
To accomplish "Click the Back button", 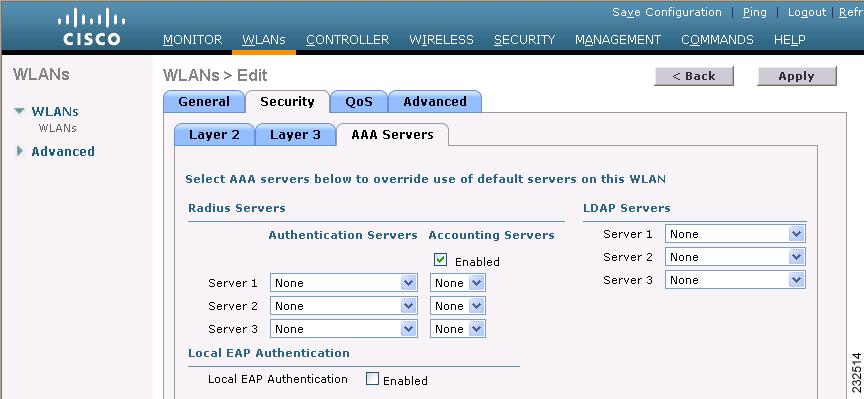I will pos(694,76).
